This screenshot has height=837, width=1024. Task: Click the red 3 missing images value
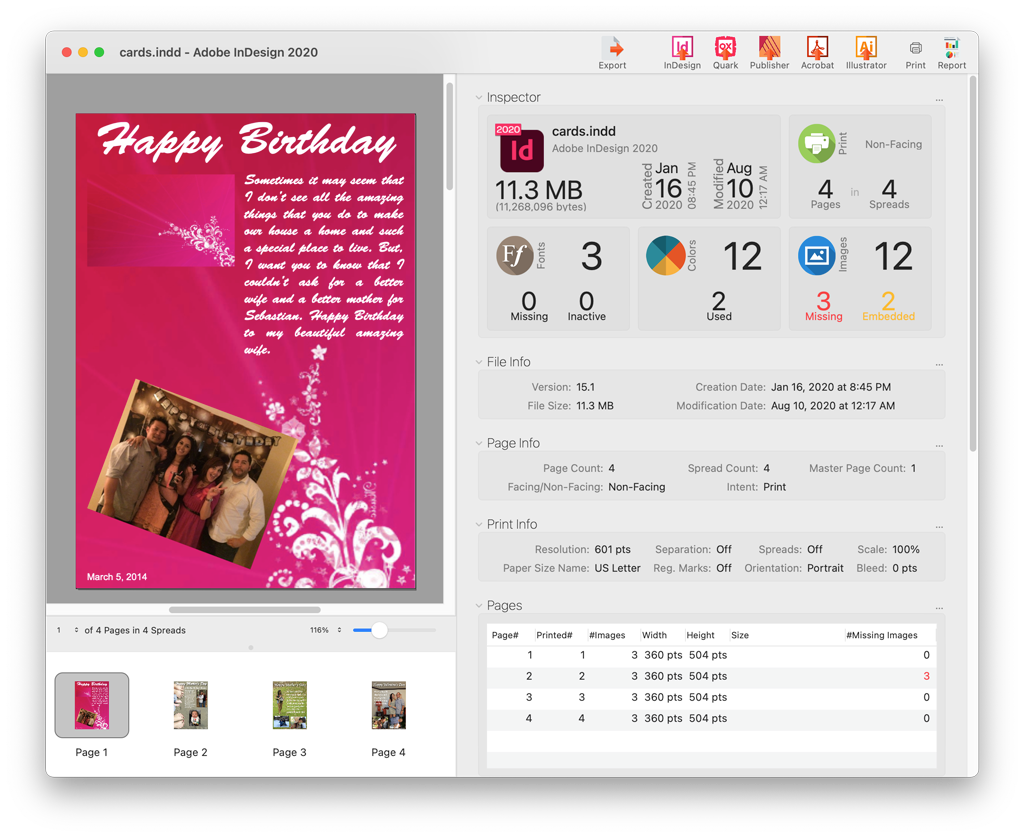coord(926,676)
